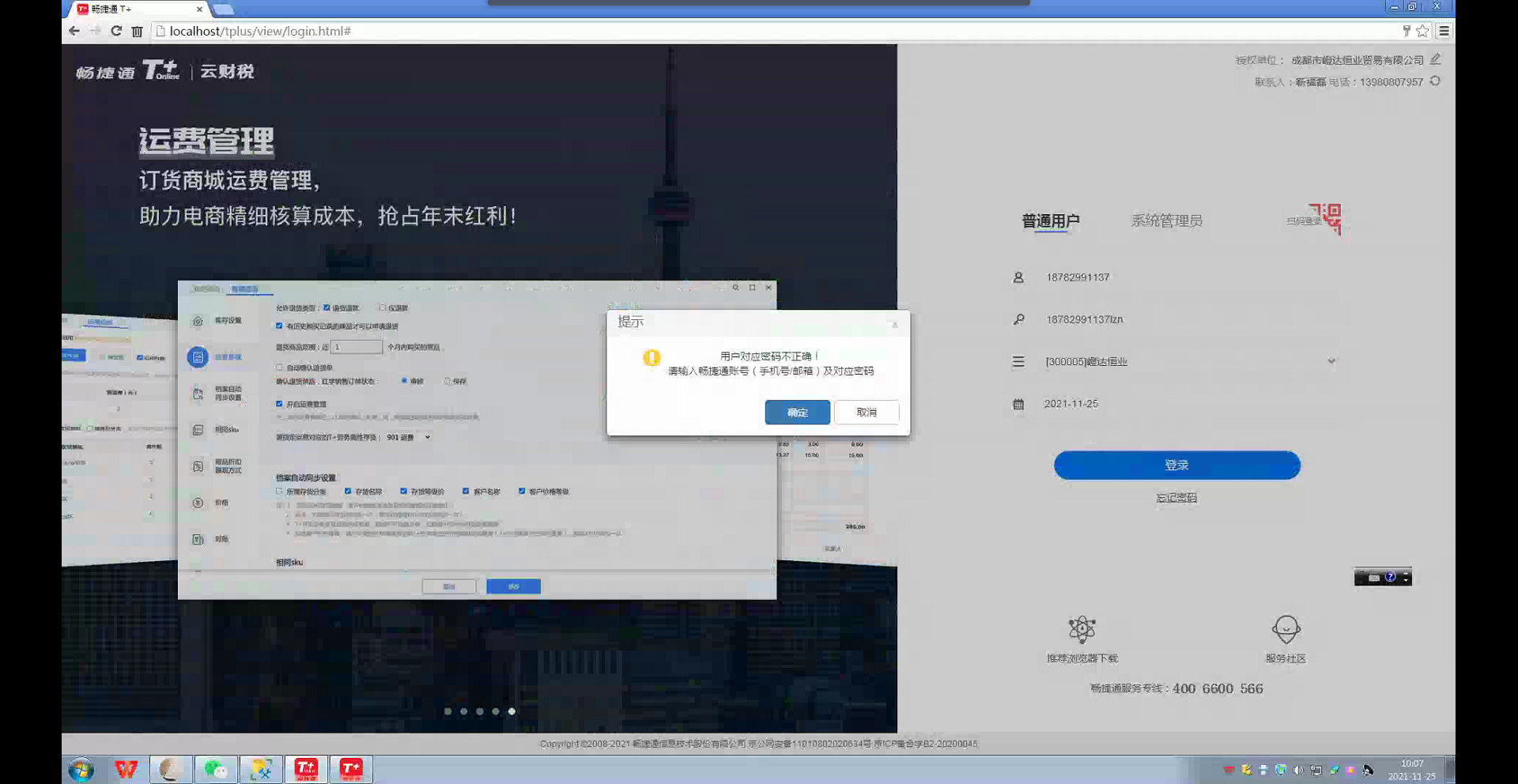Click the password key icon
The height and width of the screenshot is (784, 1518).
[x=1018, y=319]
